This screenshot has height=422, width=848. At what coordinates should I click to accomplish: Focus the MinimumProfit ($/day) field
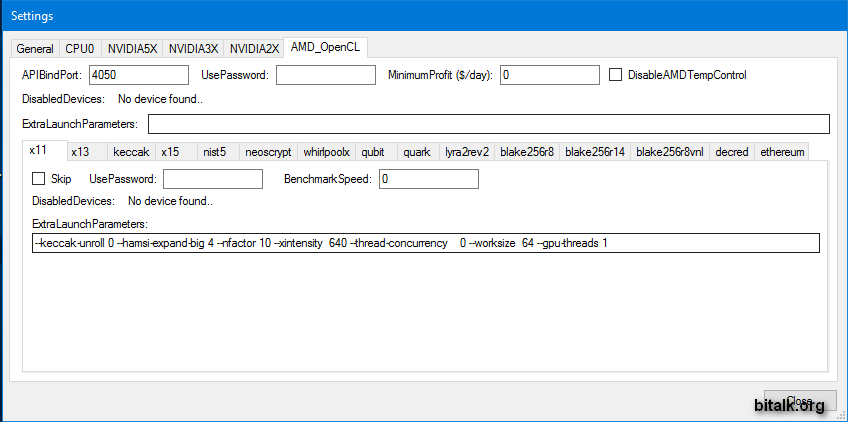[x=549, y=75]
